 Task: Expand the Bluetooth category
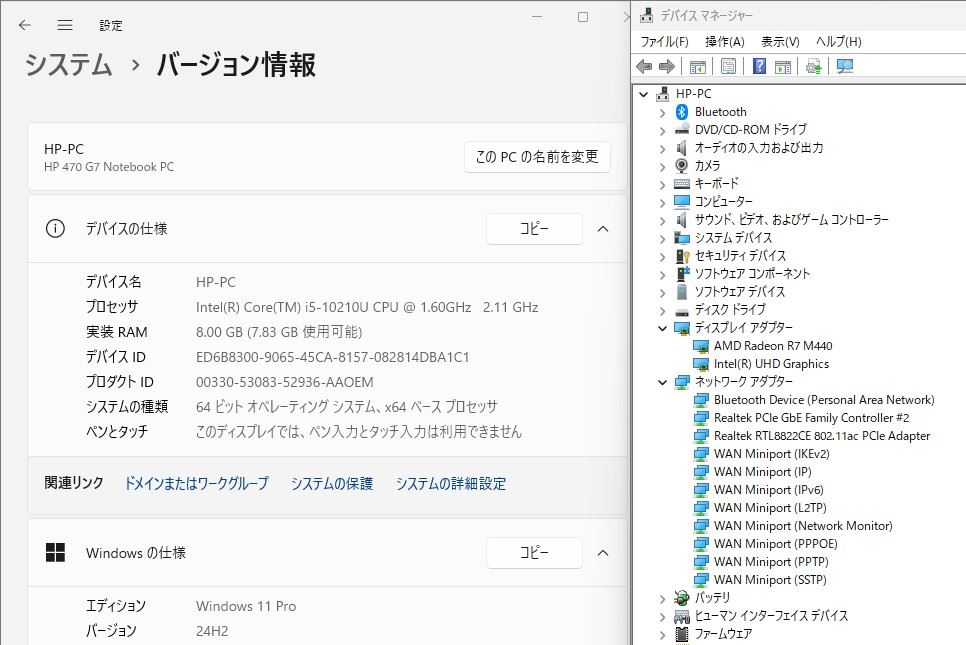662,113
